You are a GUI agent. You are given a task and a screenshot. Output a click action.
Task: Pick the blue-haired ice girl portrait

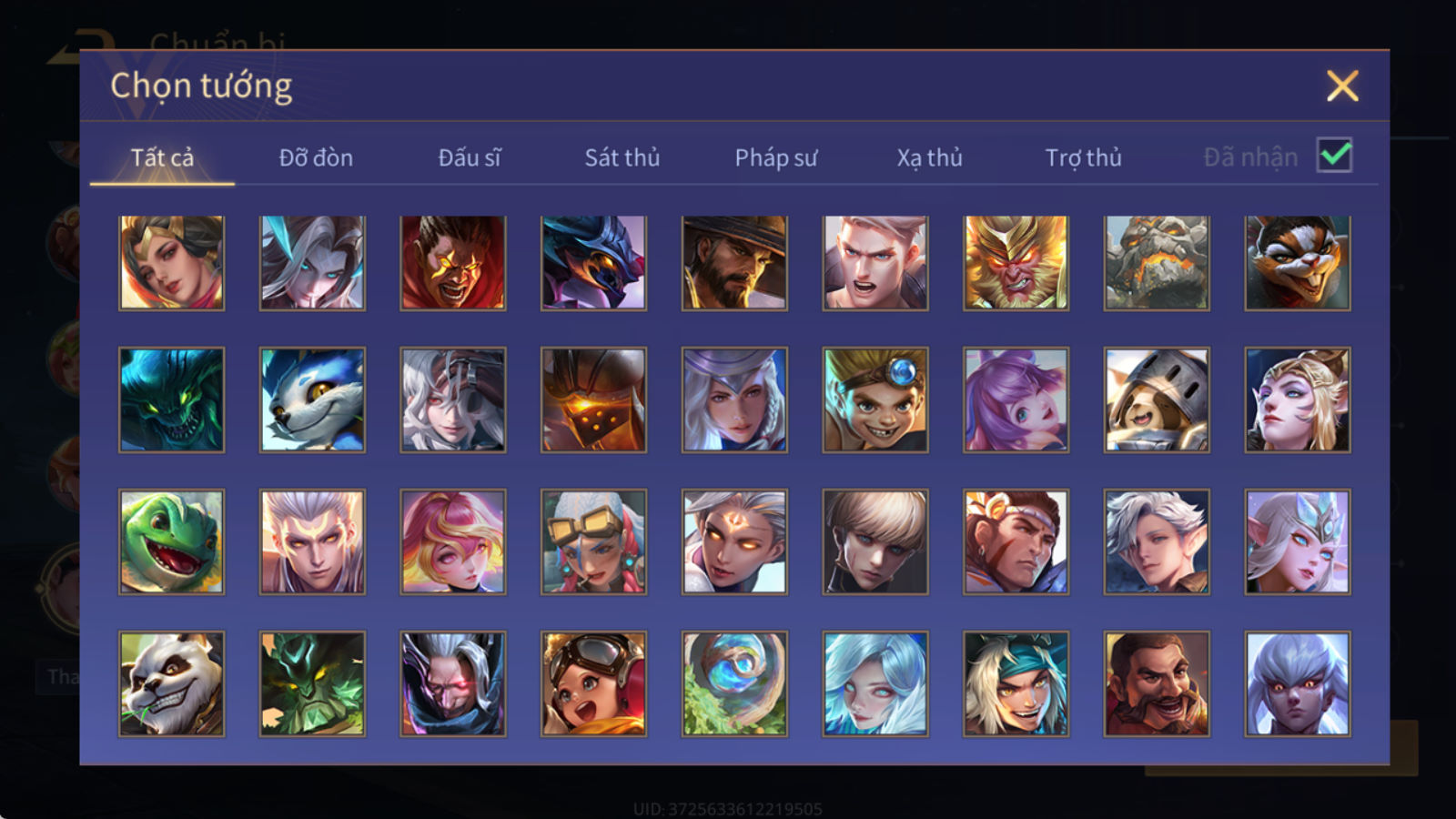pyautogui.click(x=875, y=684)
